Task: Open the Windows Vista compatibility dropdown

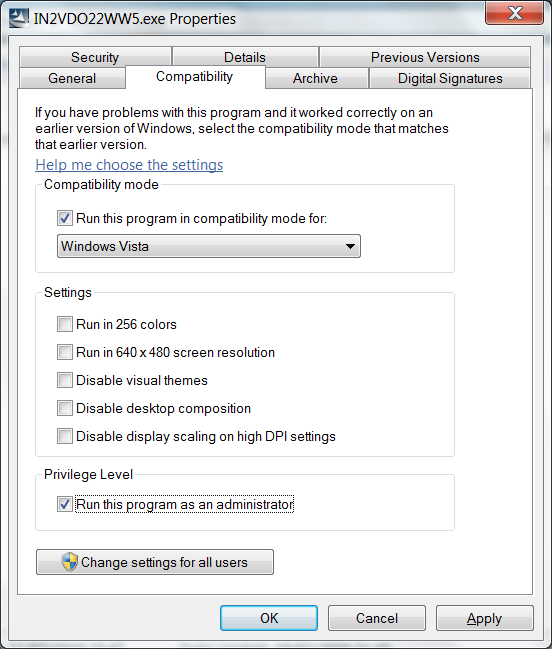Action: pyautogui.click(x=209, y=246)
